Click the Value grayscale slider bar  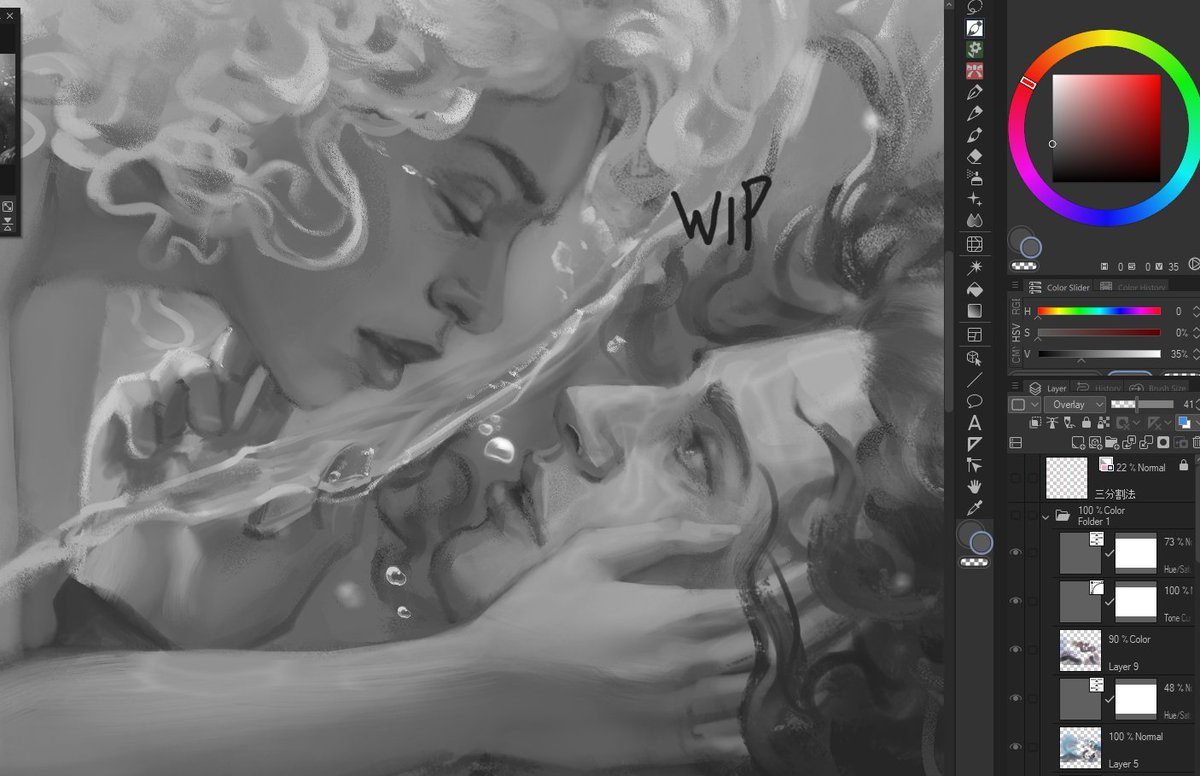tap(1099, 353)
